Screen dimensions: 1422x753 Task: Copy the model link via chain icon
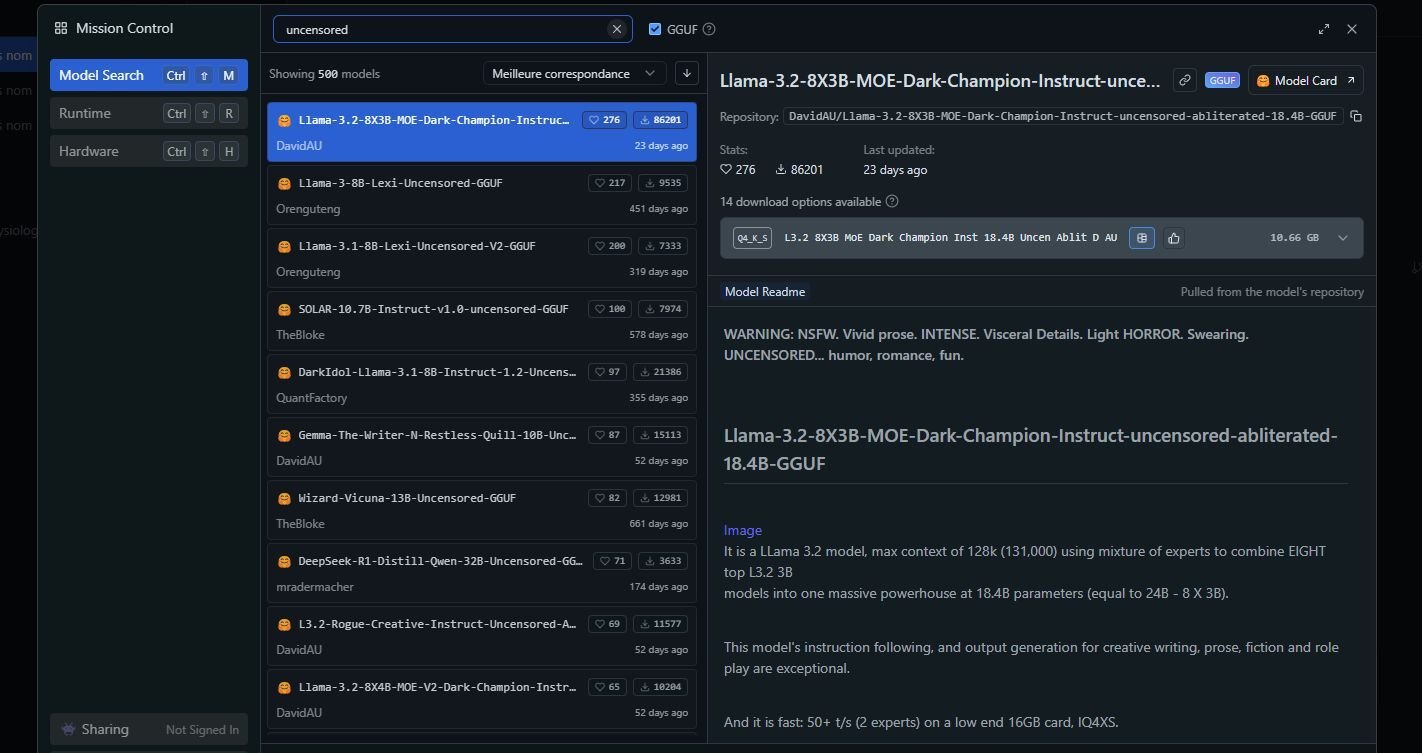(x=1184, y=80)
